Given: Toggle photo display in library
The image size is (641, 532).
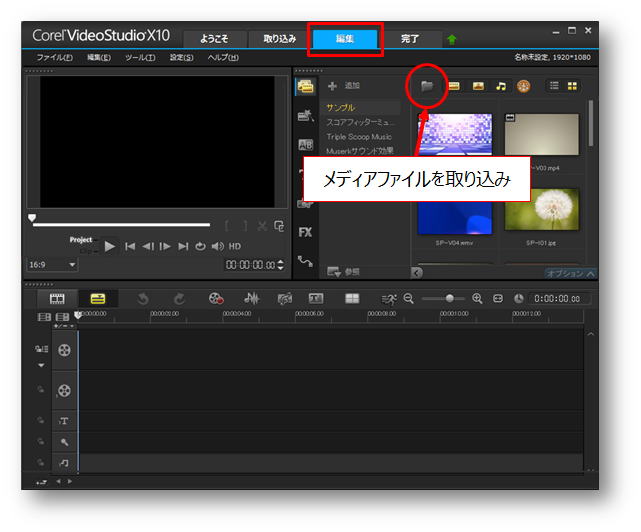Looking at the screenshot, I should (478, 86).
